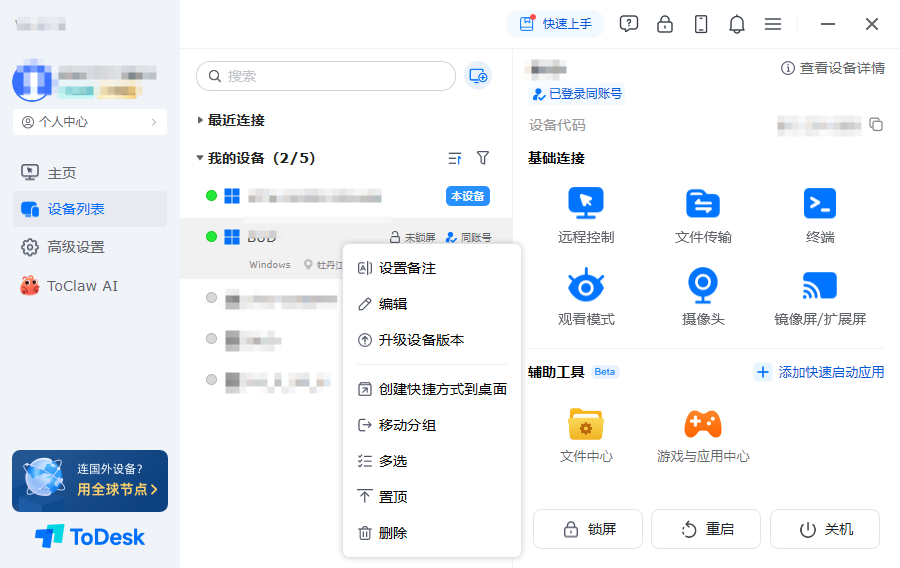Image resolution: width=900 pixels, height=568 pixels.
Task: Click the 已登录同账号 tag
Action: click(x=576, y=94)
